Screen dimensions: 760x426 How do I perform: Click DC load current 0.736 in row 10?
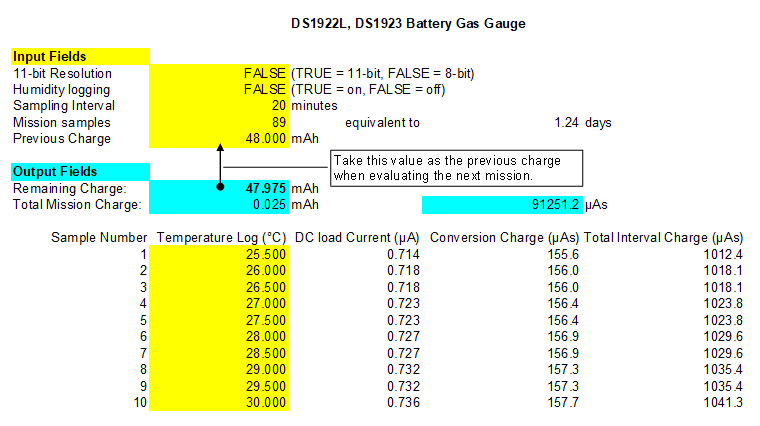[403, 402]
